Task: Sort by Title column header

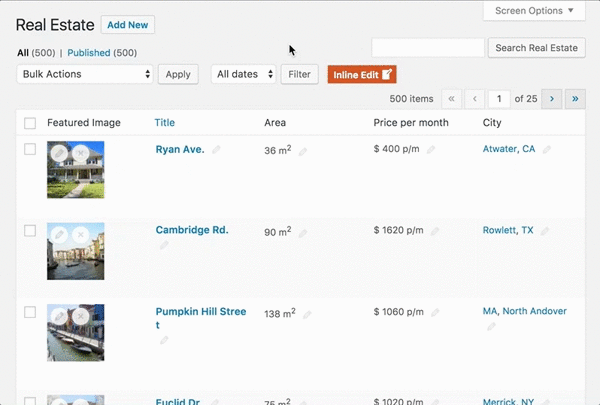Action: coord(165,122)
